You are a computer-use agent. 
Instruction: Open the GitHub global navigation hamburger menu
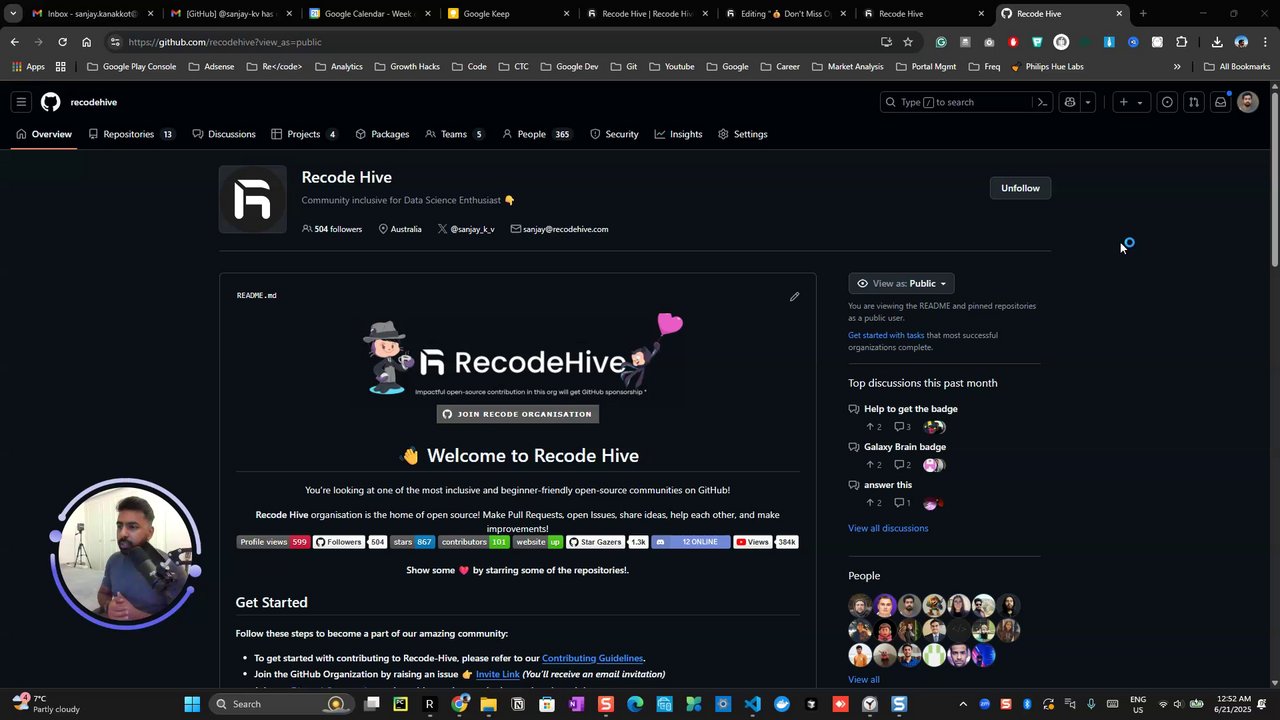[x=20, y=102]
